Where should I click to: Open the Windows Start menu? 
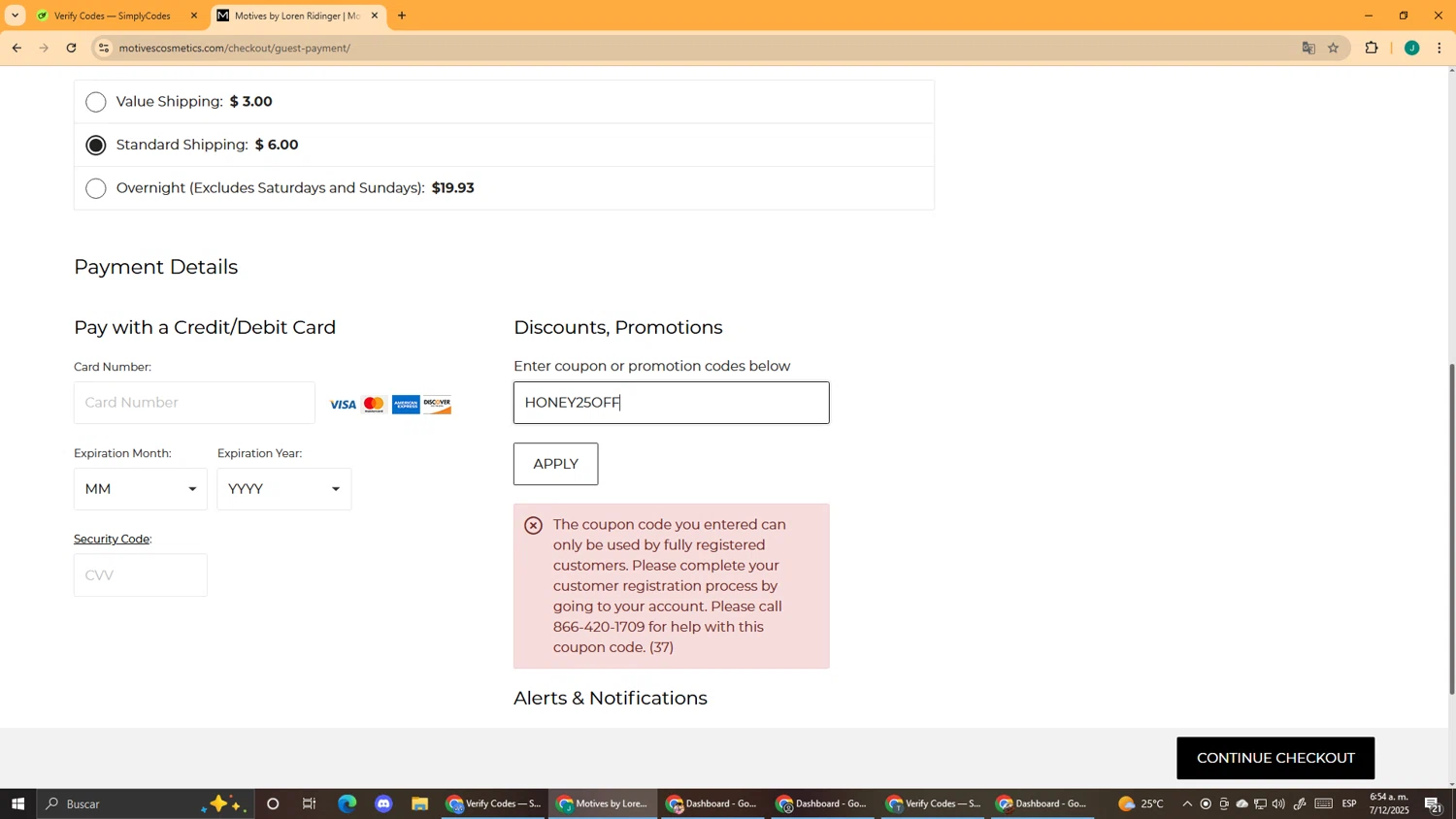17,803
